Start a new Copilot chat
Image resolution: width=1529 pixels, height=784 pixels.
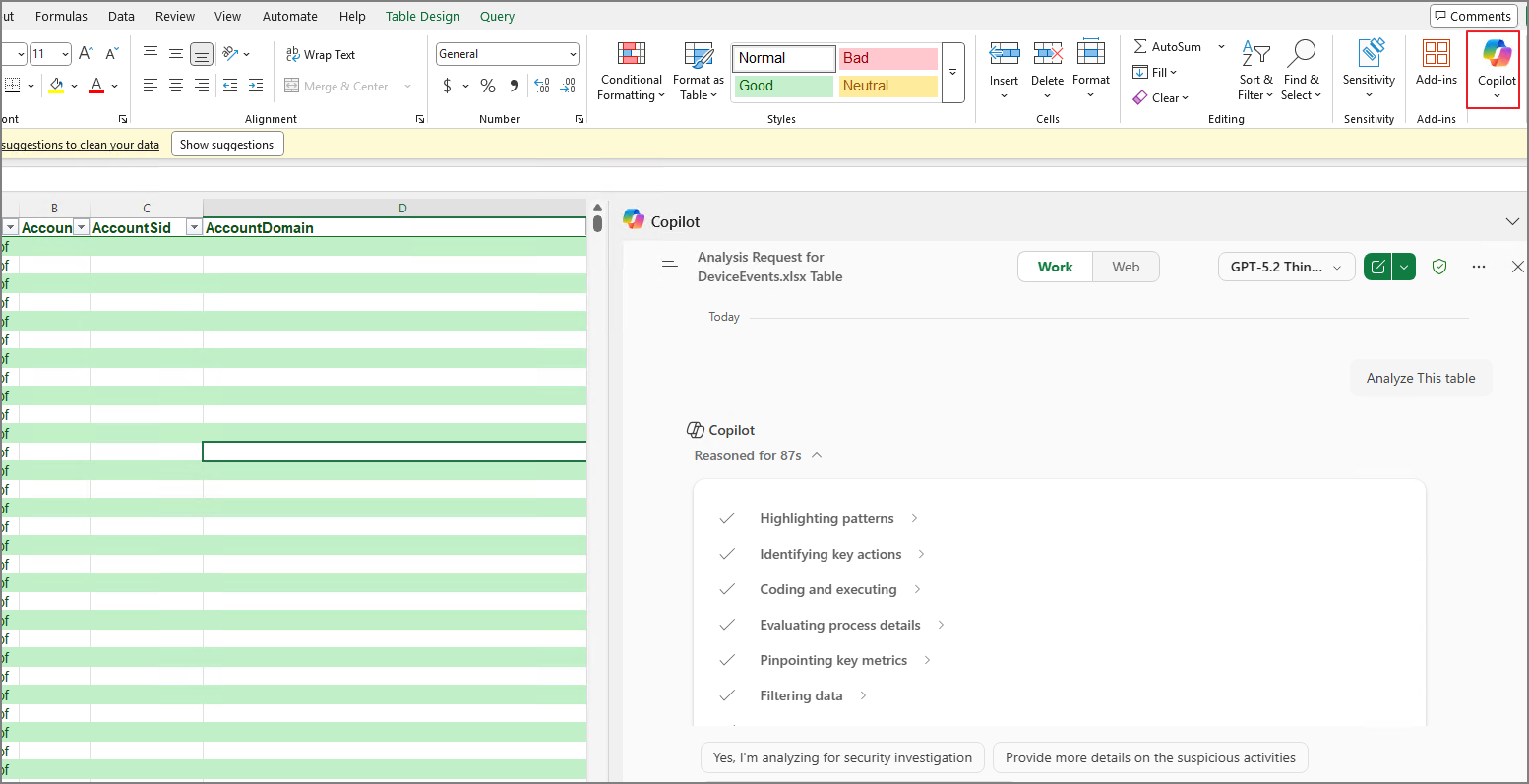tap(1377, 267)
